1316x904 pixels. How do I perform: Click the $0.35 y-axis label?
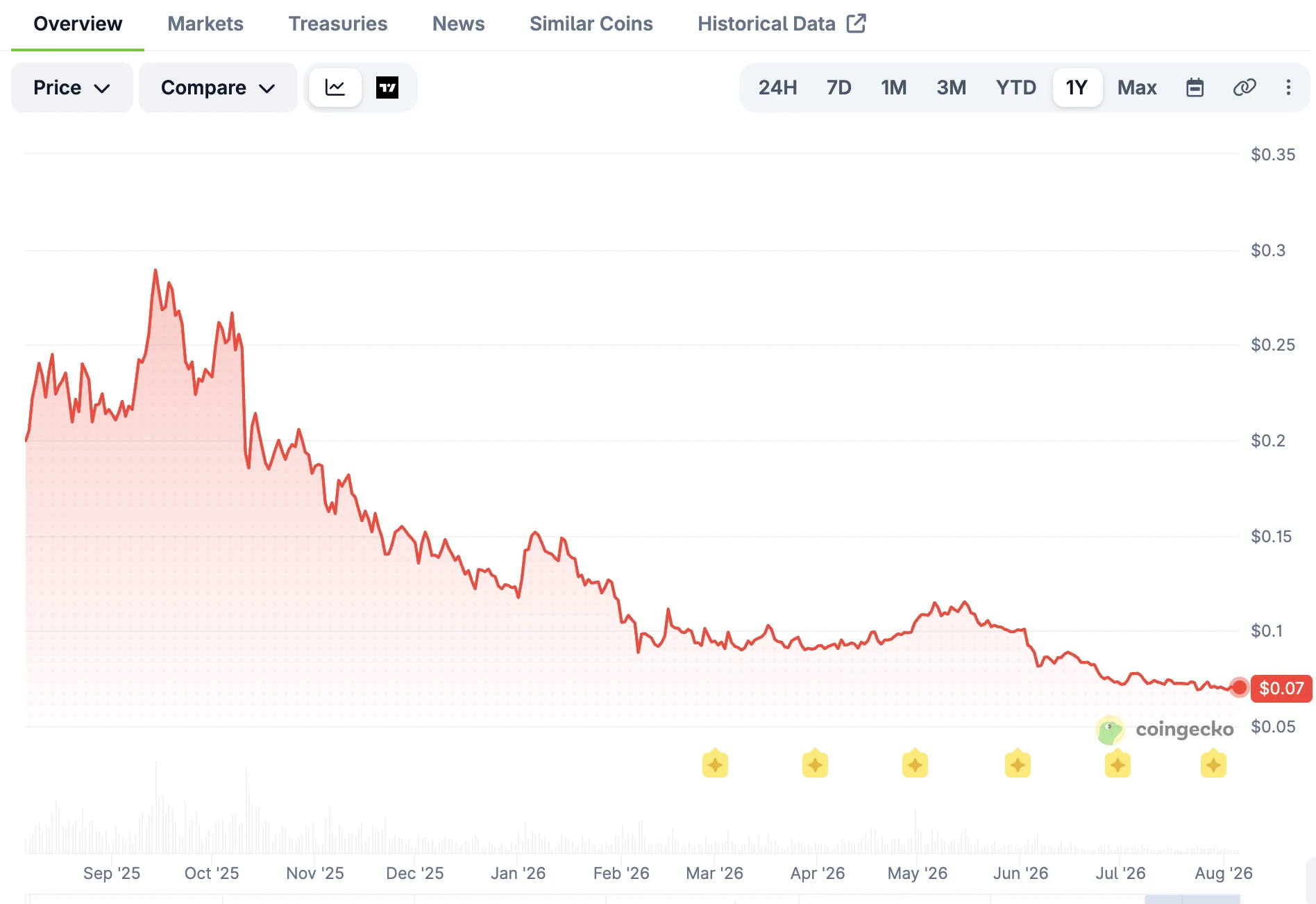pyautogui.click(x=1273, y=155)
